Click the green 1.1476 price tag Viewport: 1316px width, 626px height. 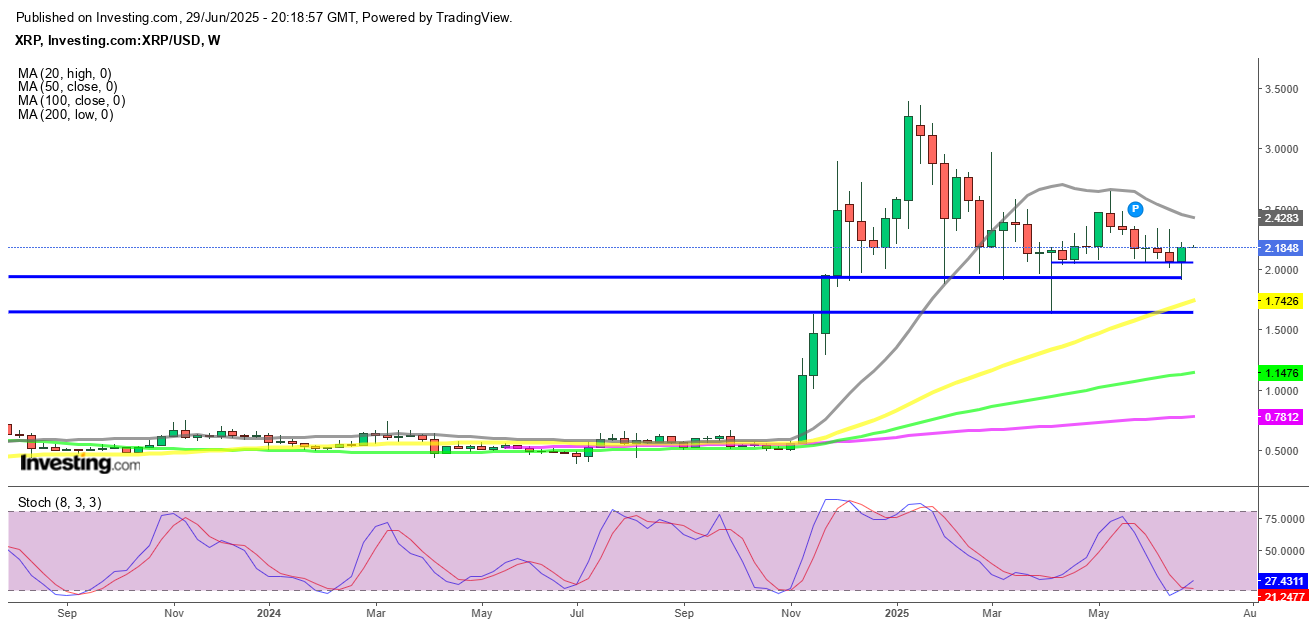click(1284, 373)
